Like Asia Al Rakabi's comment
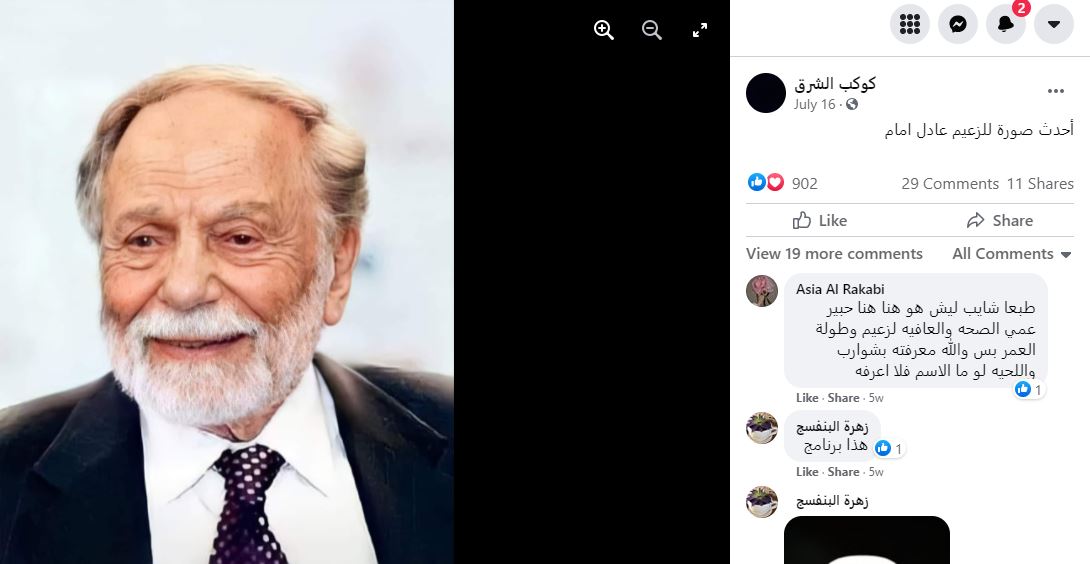This screenshot has width=1090, height=564. (x=806, y=398)
